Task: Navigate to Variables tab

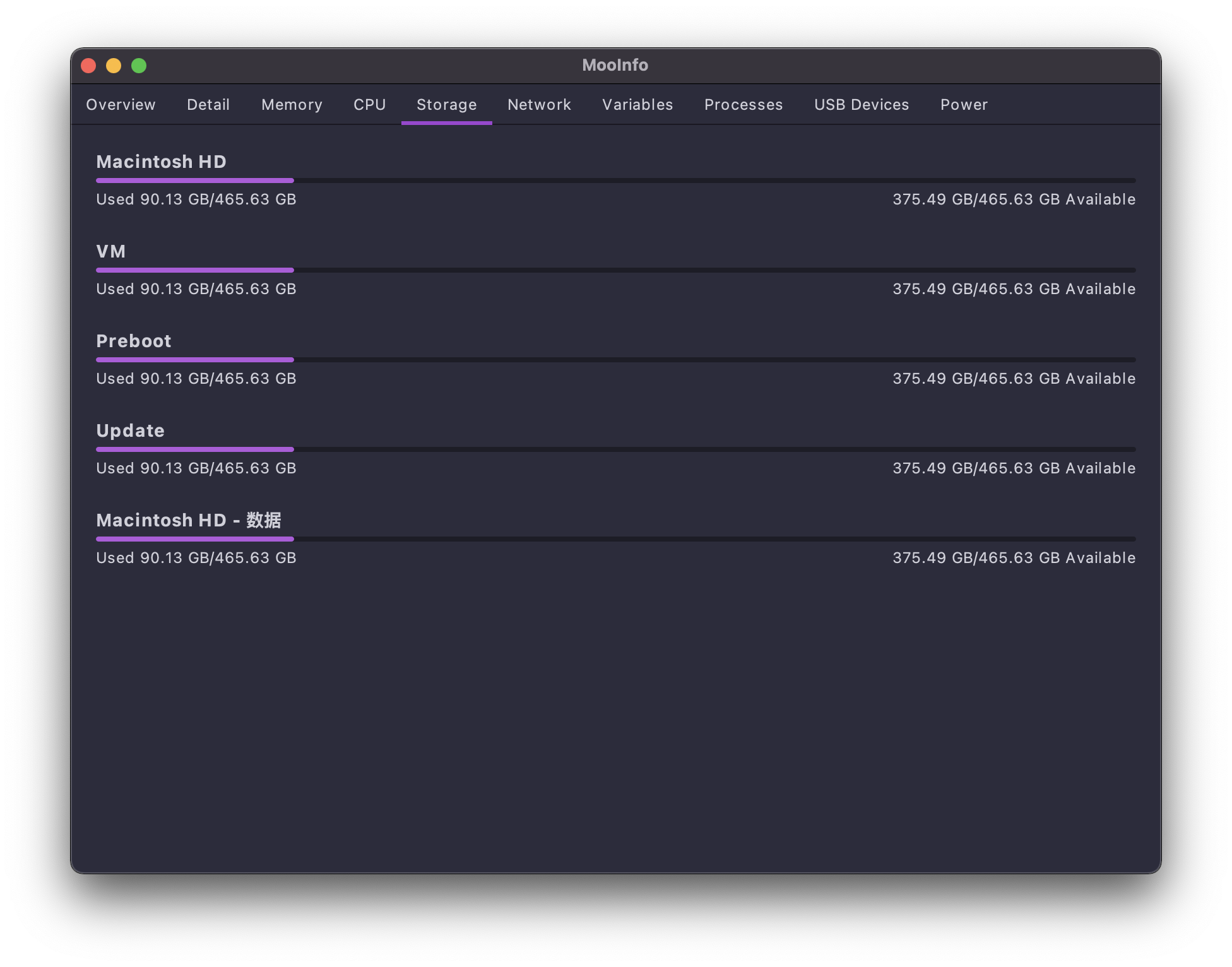Action: [x=637, y=104]
